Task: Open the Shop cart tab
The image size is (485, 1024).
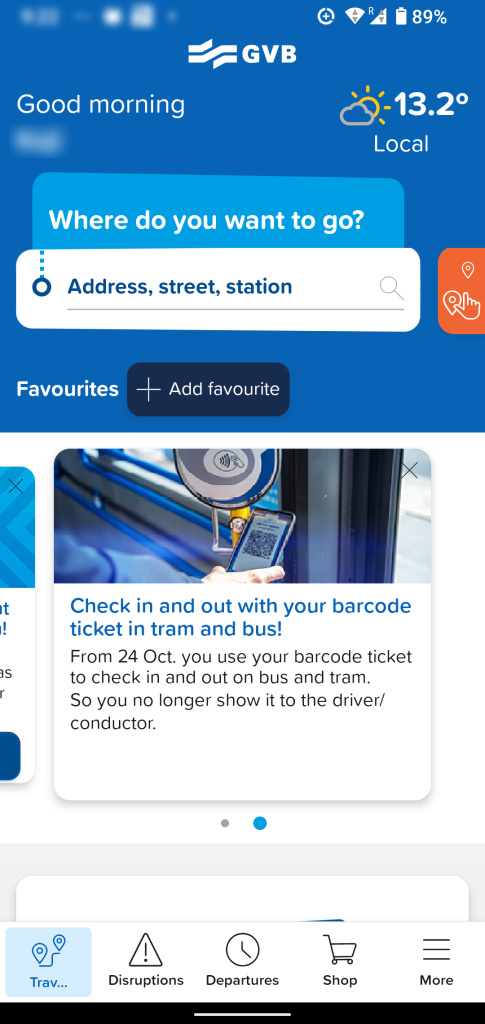Action: point(339,961)
